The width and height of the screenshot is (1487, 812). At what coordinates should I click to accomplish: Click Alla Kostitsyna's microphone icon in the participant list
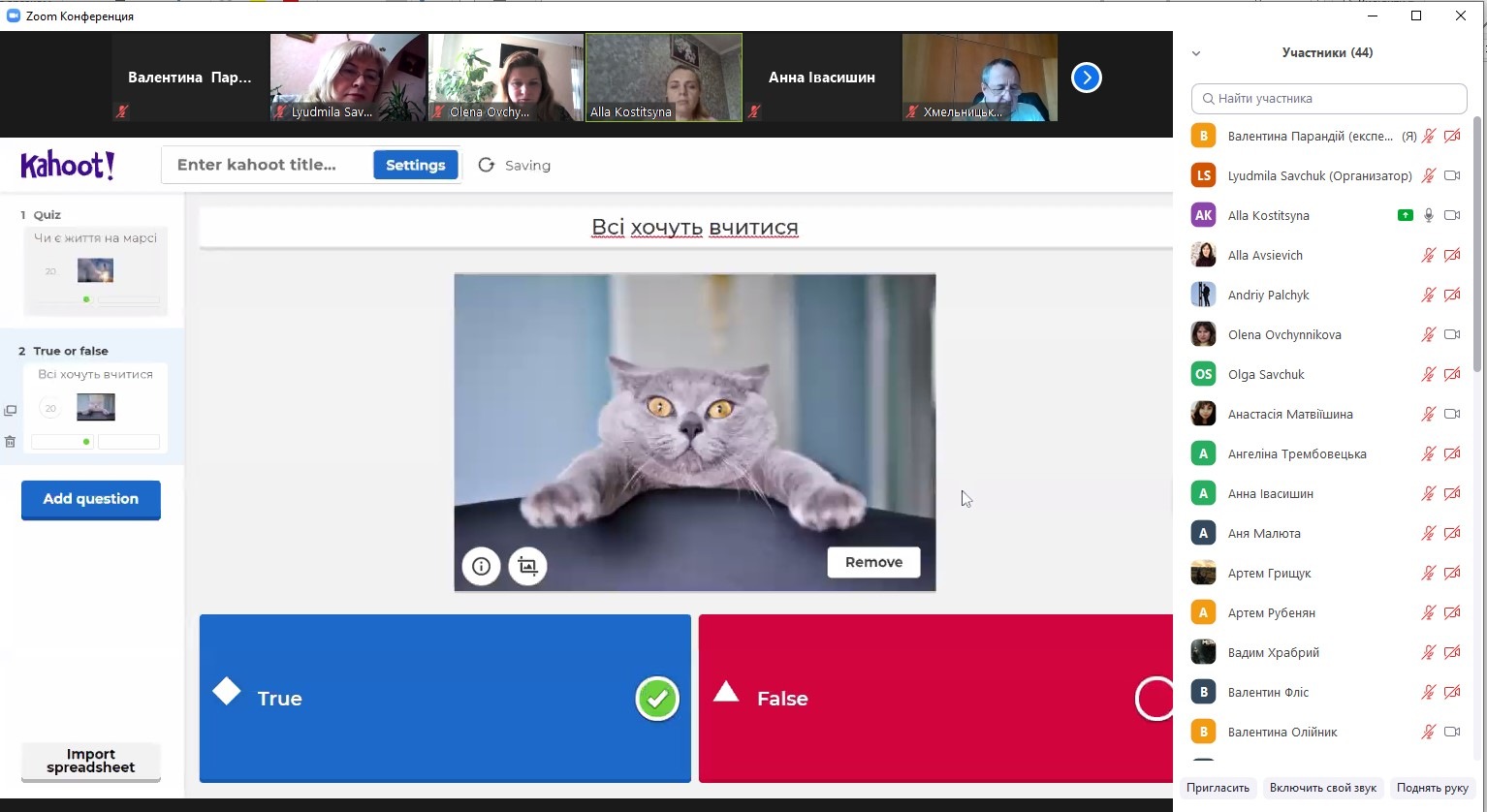point(1428,216)
